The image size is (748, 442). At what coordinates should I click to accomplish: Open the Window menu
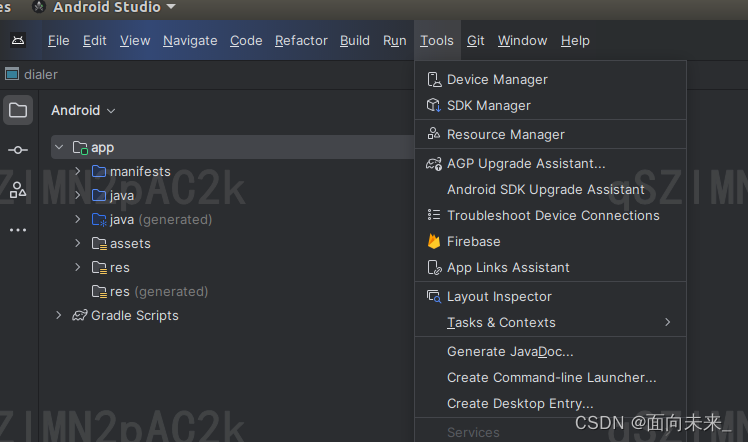(522, 41)
